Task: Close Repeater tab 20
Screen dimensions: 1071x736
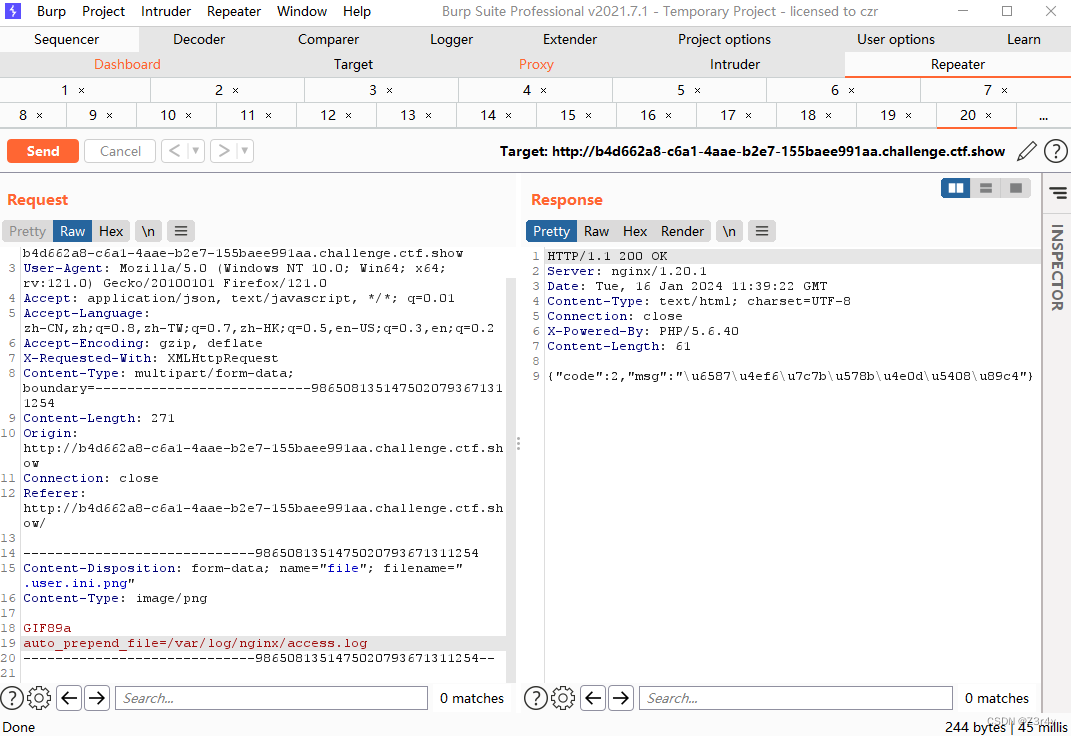Action: (988, 115)
